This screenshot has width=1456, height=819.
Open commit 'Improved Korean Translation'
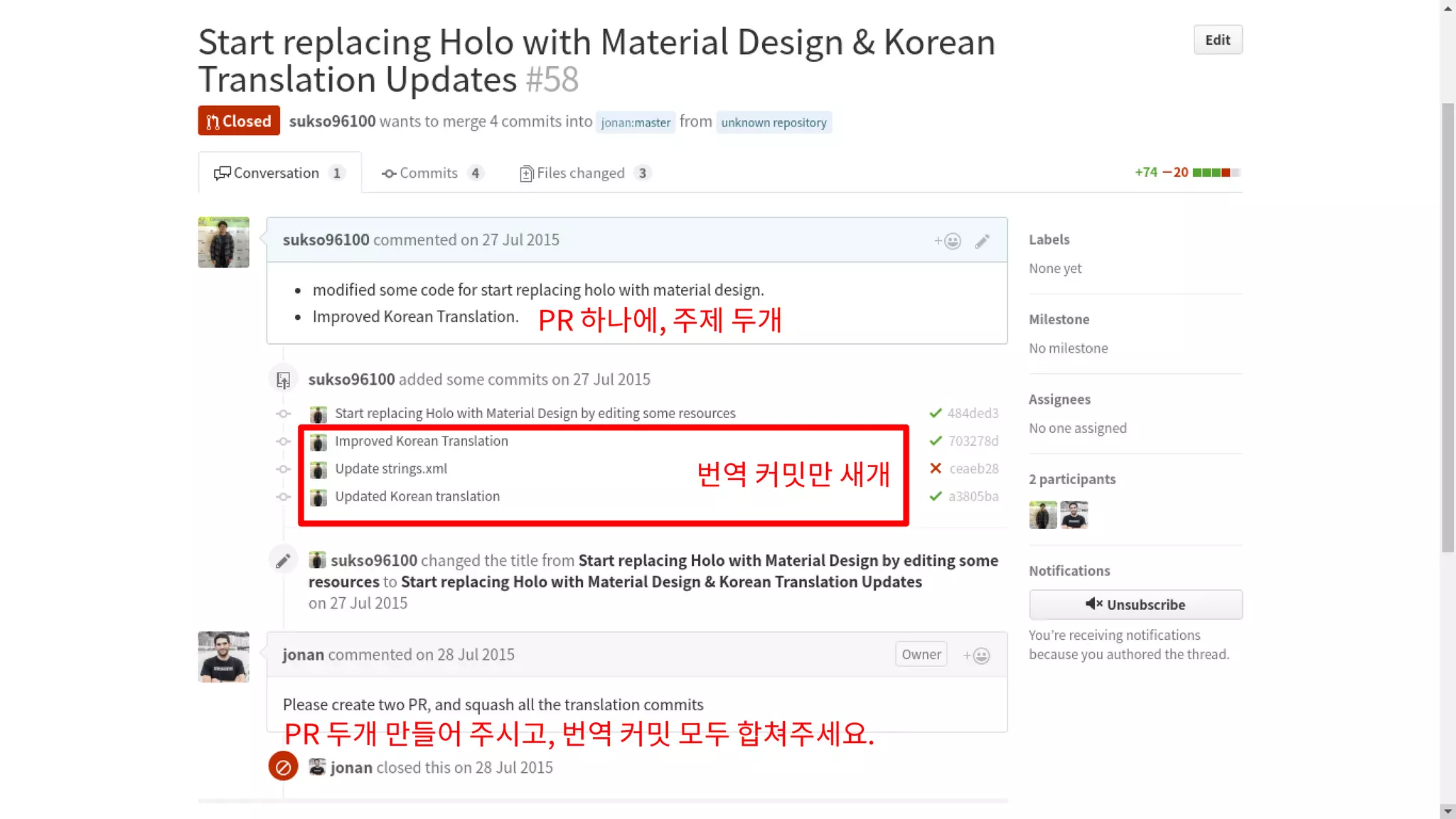[421, 441]
